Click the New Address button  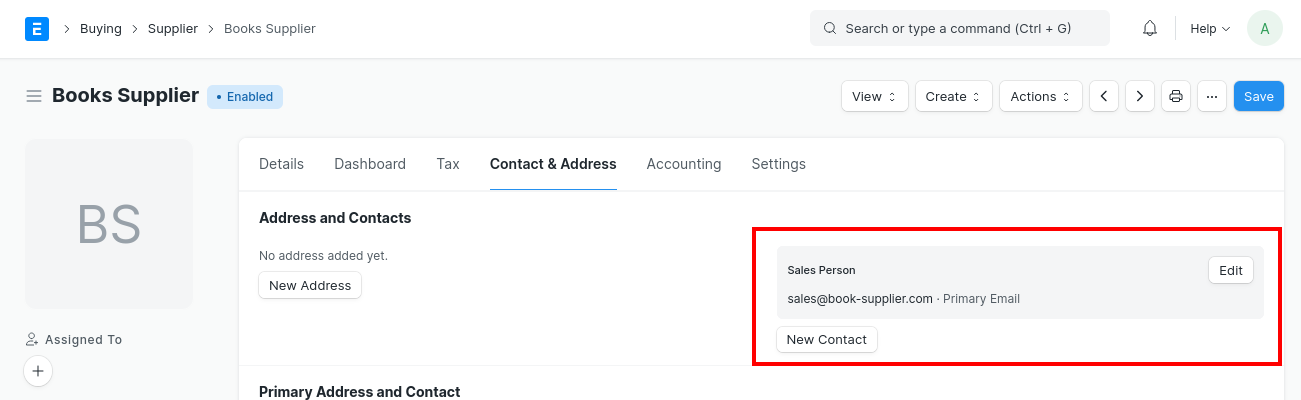[310, 285]
